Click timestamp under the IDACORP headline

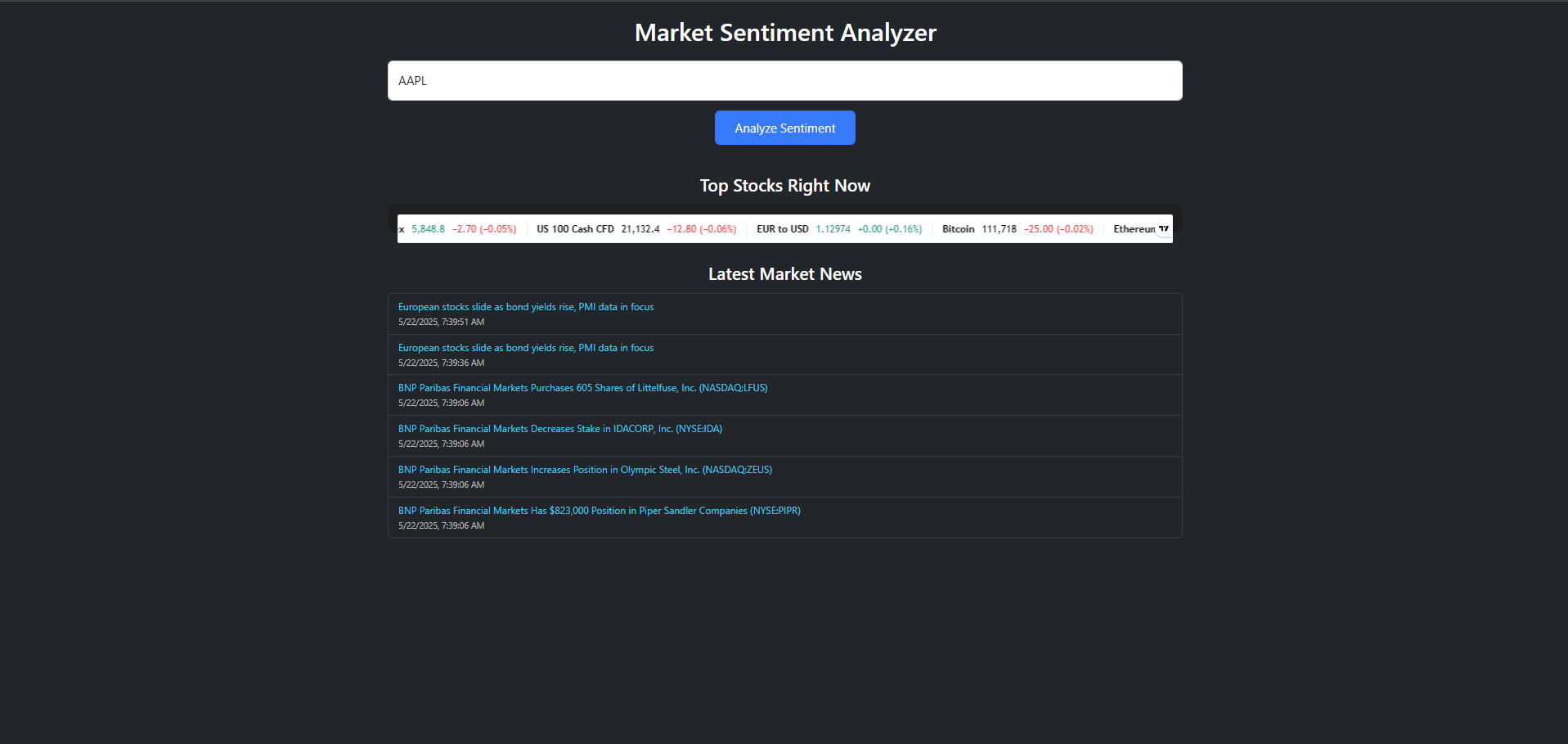(441, 444)
